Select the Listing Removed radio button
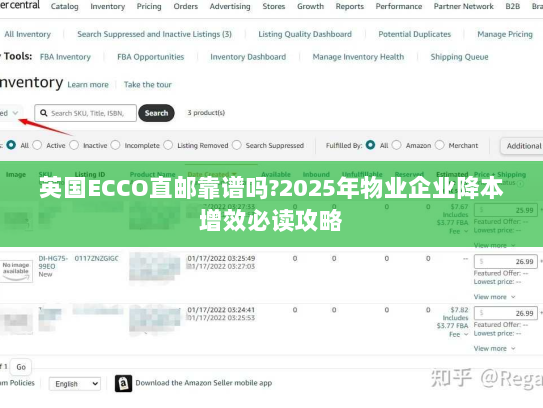Viewport: 543px width, 408px height. (x=168, y=145)
